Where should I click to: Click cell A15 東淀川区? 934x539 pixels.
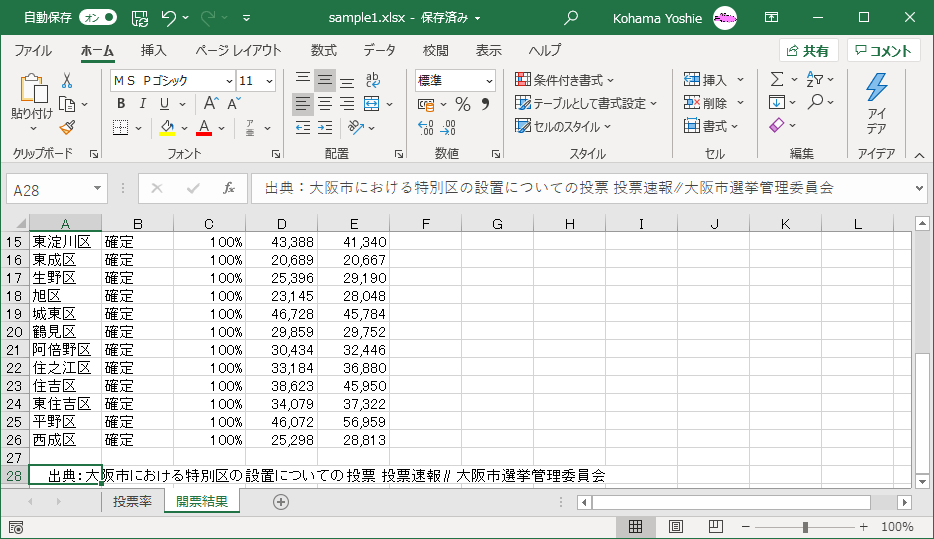tap(66, 242)
